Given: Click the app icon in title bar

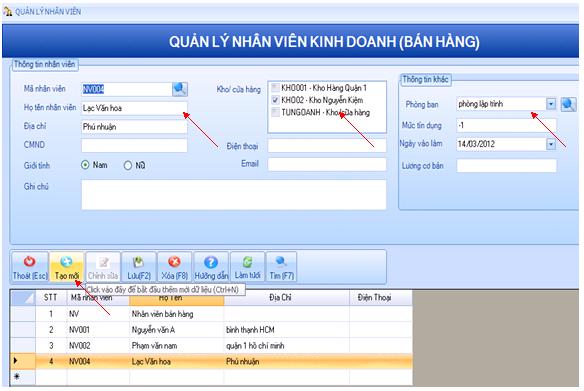Looking at the screenshot, I should pyautogui.click(x=8, y=12).
